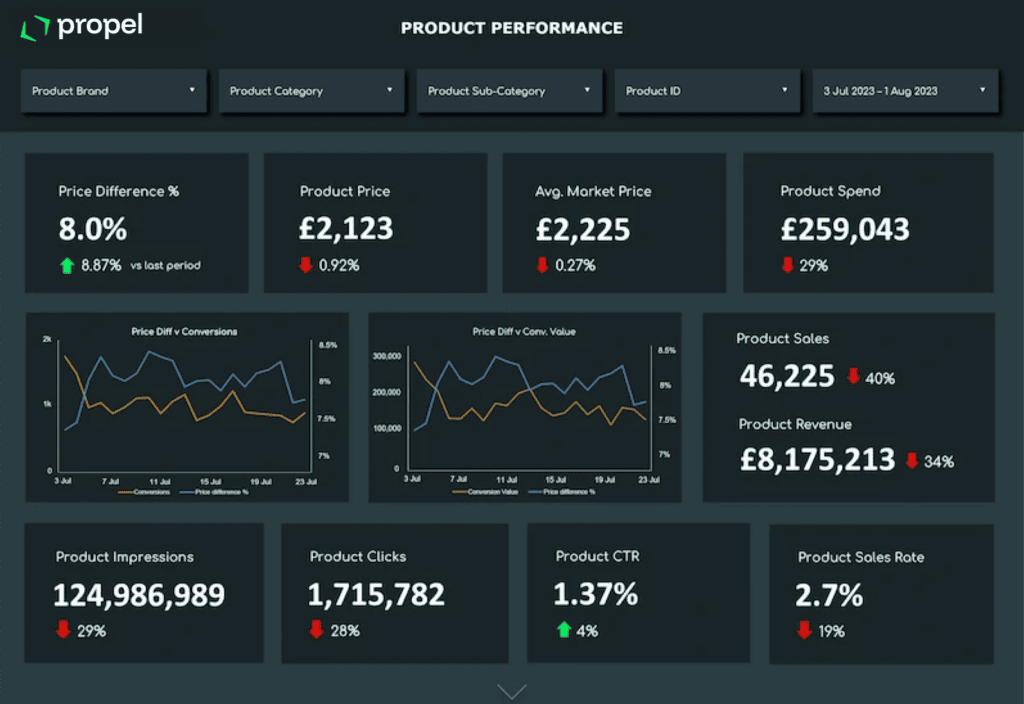Click red down arrow beside Product Revenue value
The image size is (1024, 704).
(x=912, y=461)
